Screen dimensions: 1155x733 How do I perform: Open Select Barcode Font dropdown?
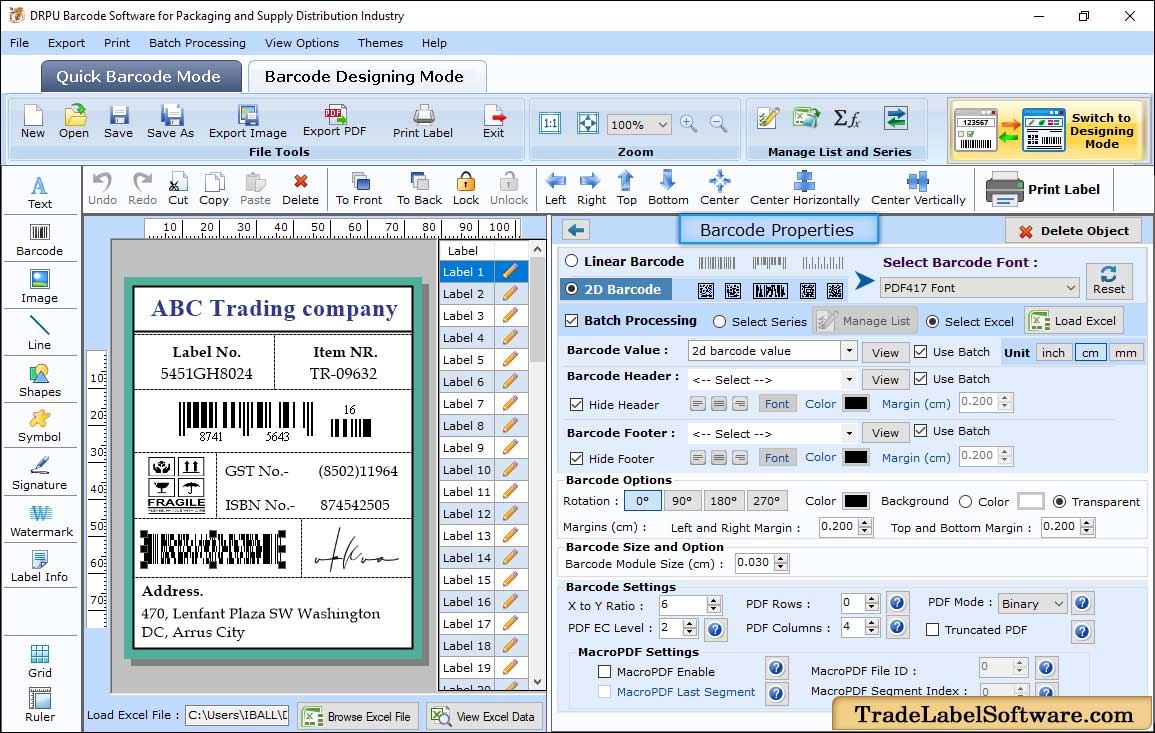980,288
